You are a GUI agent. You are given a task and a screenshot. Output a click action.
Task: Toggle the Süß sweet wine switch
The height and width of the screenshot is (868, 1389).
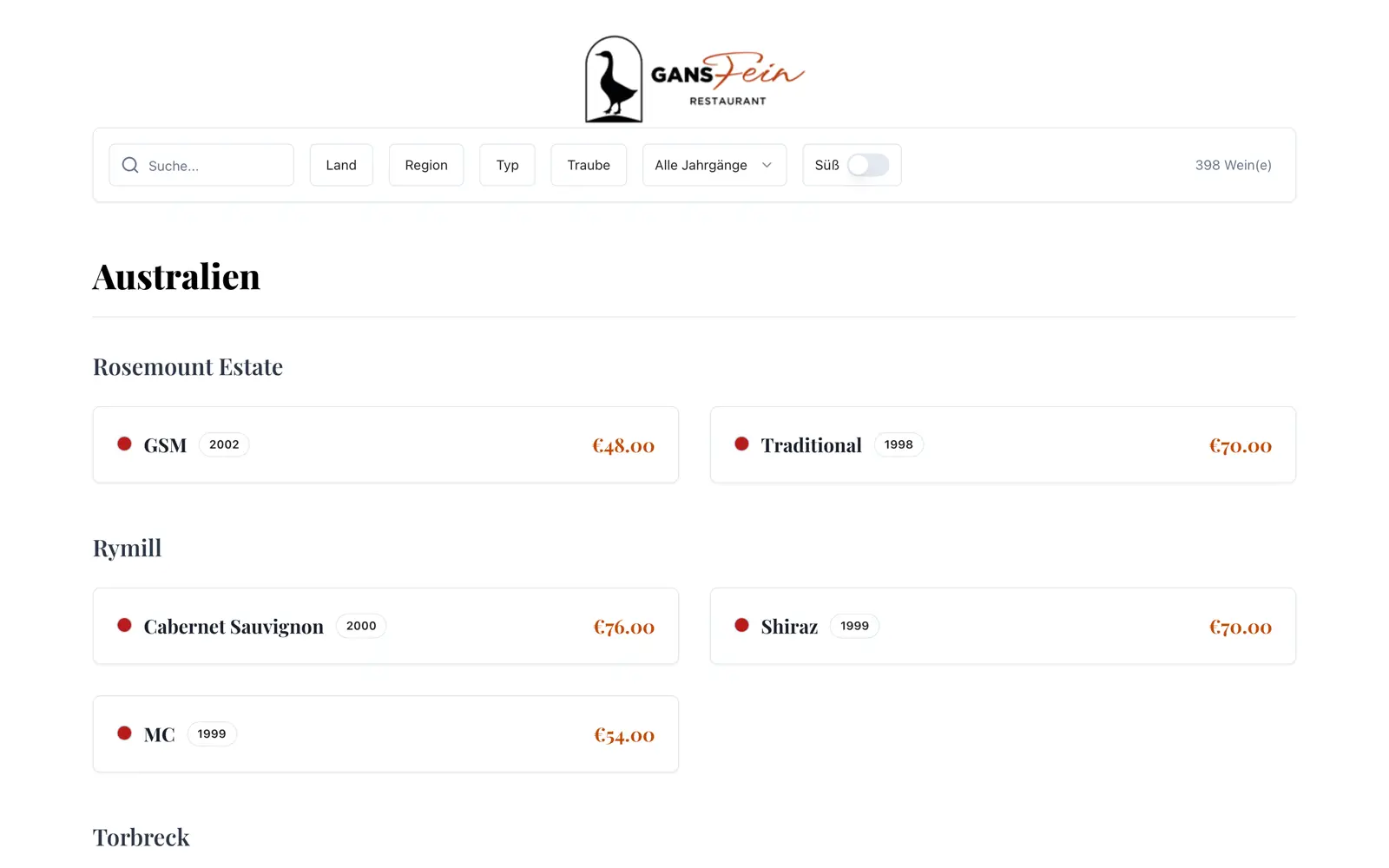(868, 165)
